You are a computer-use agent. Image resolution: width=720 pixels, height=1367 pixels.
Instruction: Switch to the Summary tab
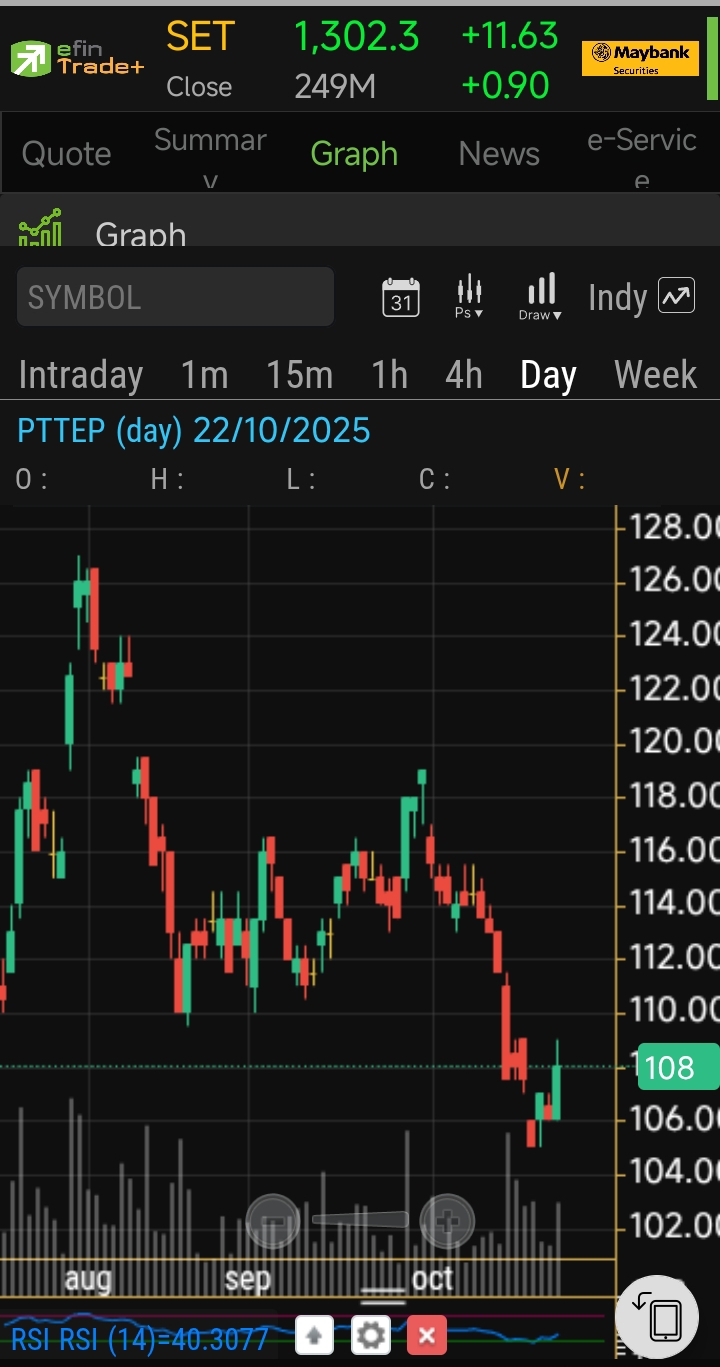(x=210, y=158)
